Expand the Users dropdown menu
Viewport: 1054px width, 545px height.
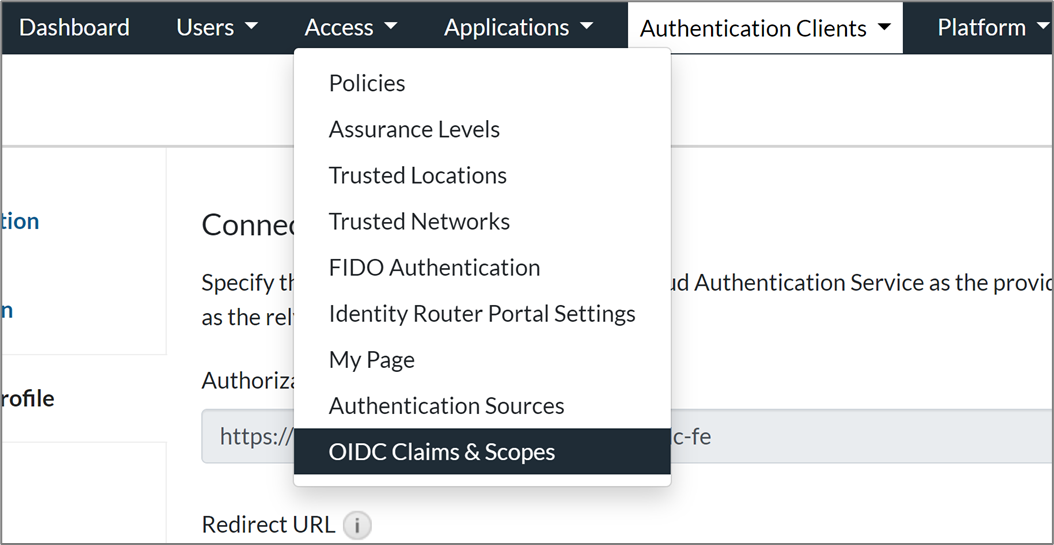coord(217,28)
